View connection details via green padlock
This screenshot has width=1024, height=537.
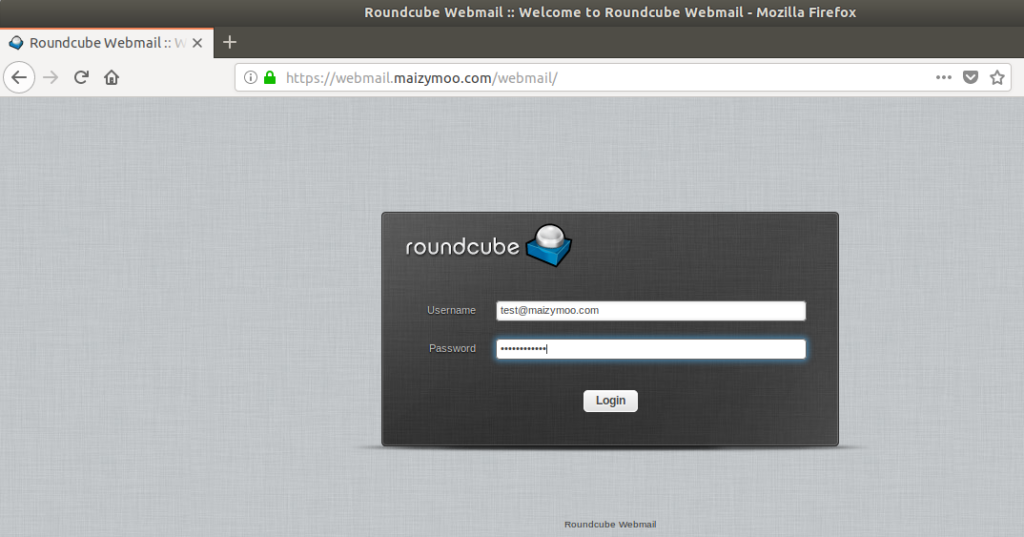pos(270,78)
